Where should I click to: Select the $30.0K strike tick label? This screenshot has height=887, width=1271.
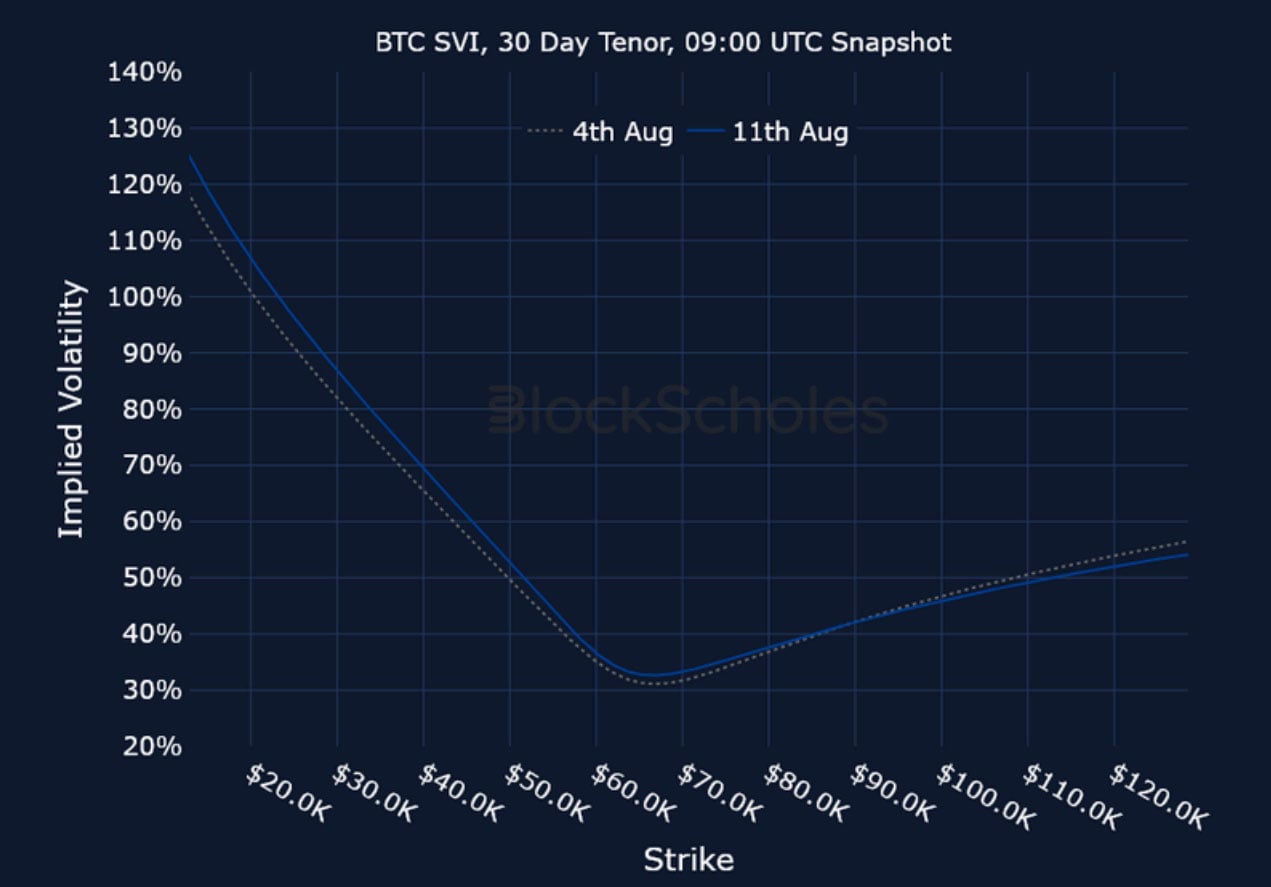(373, 793)
